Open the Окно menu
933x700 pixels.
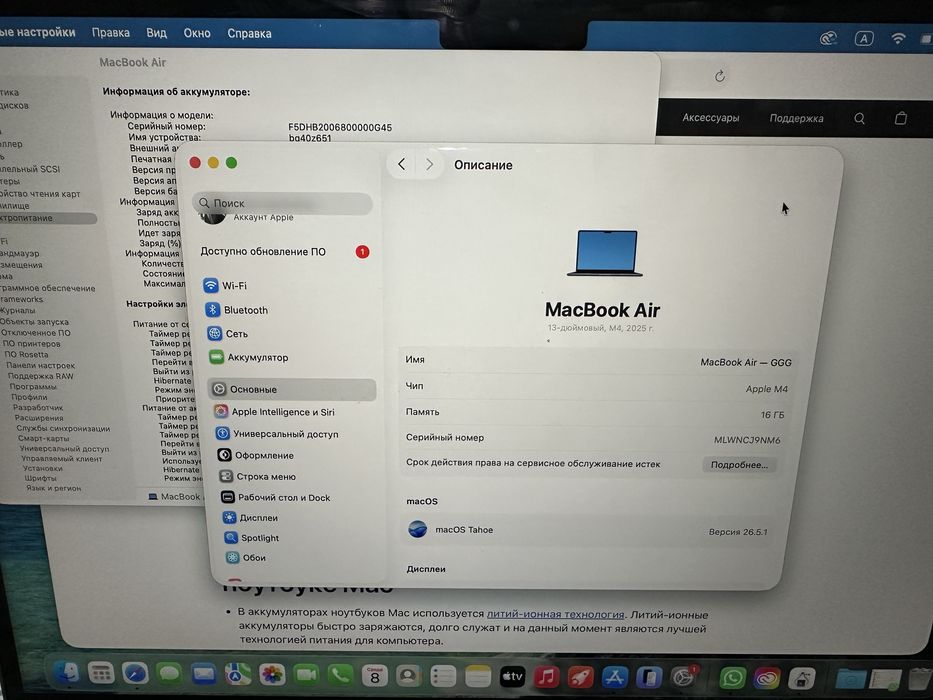point(197,33)
